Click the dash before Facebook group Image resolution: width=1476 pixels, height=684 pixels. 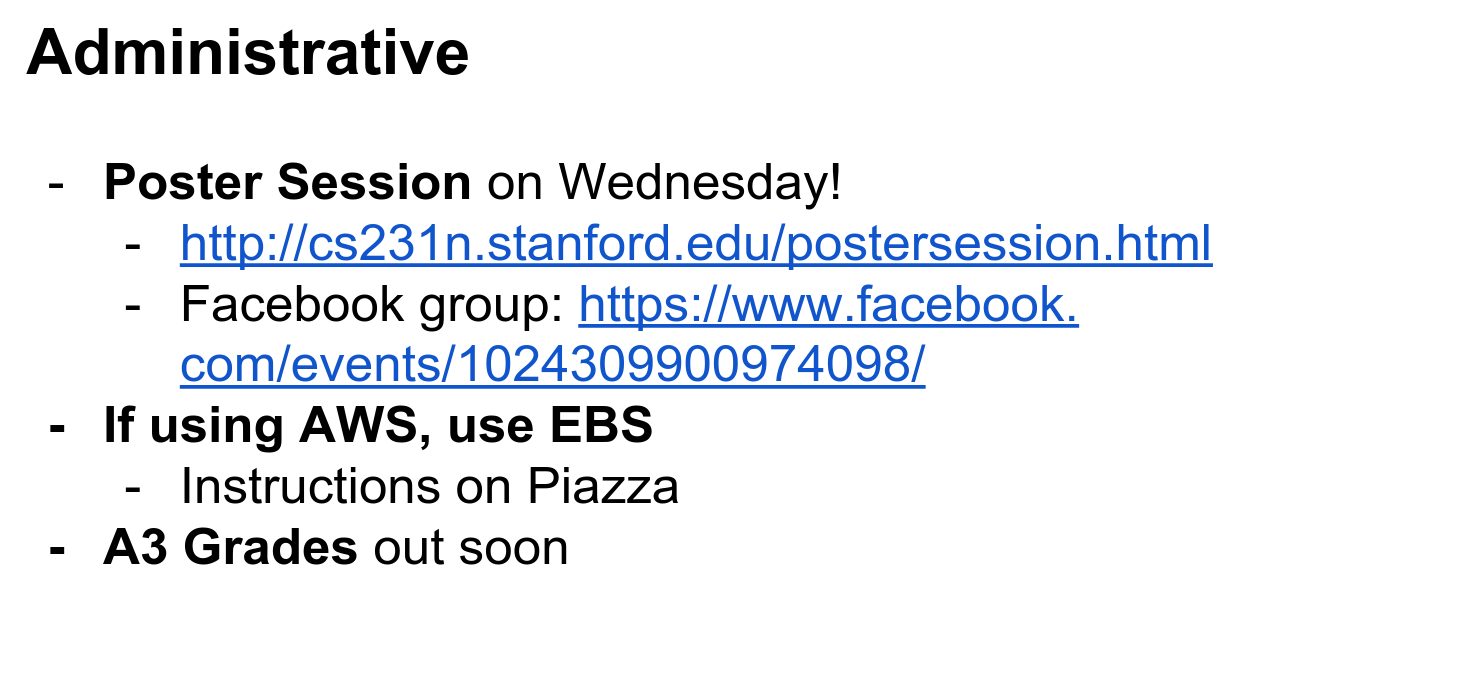click(x=134, y=306)
